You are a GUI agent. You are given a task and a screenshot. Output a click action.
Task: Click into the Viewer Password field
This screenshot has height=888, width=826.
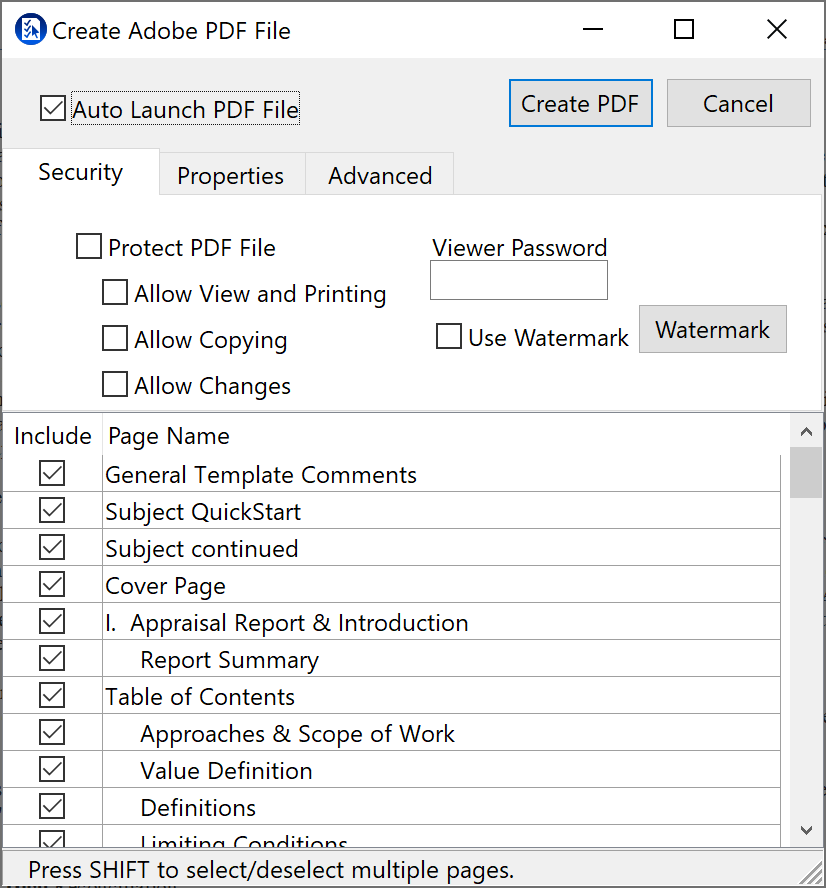tap(518, 281)
